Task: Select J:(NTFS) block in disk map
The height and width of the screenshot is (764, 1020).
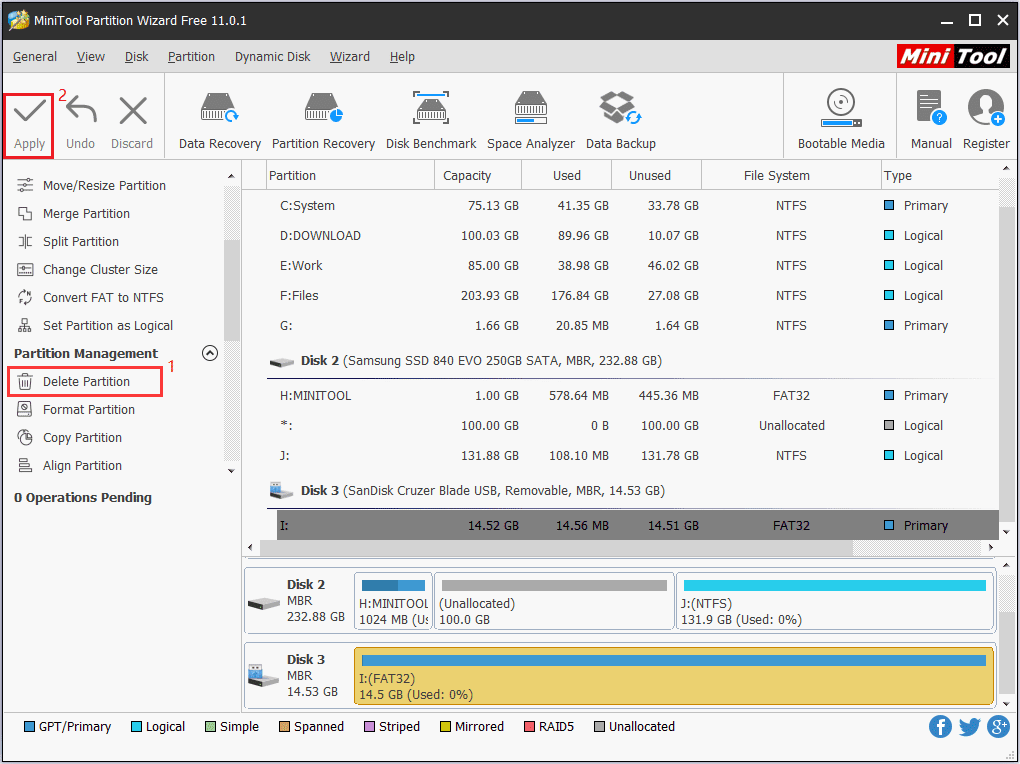Action: (835, 601)
